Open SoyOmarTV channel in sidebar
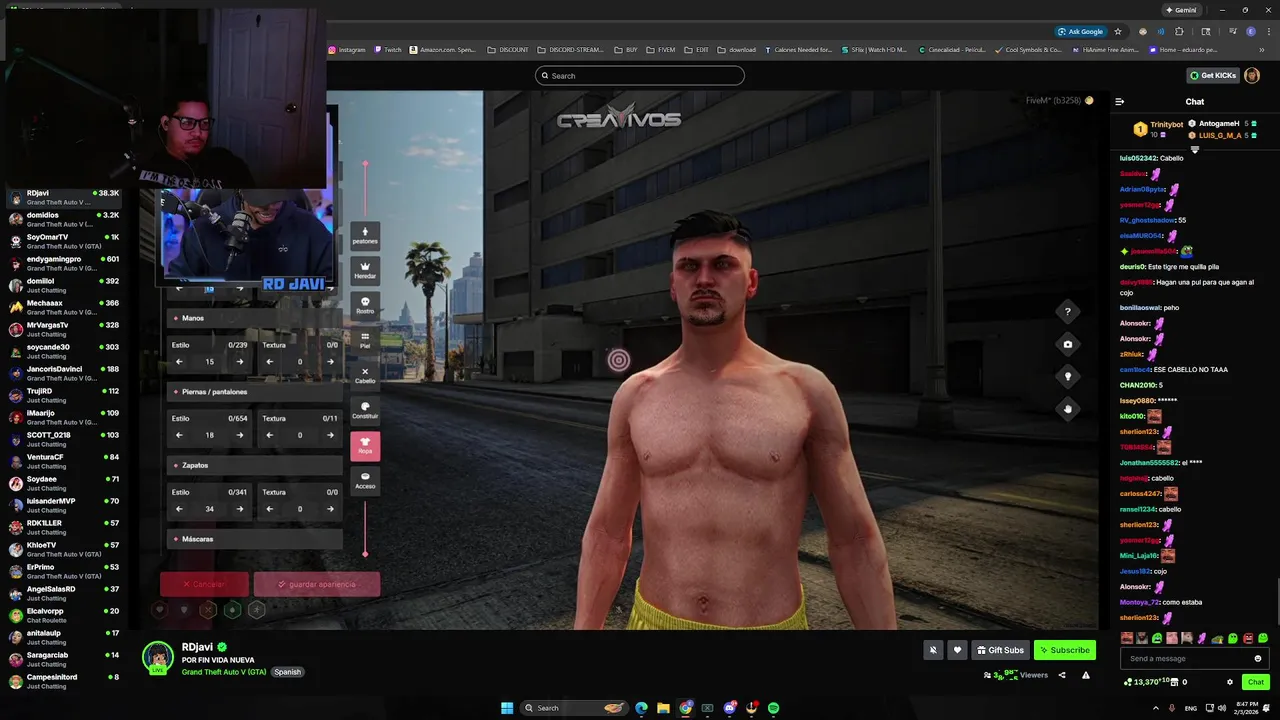This screenshot has width=1280, height=720. [64, 241]
